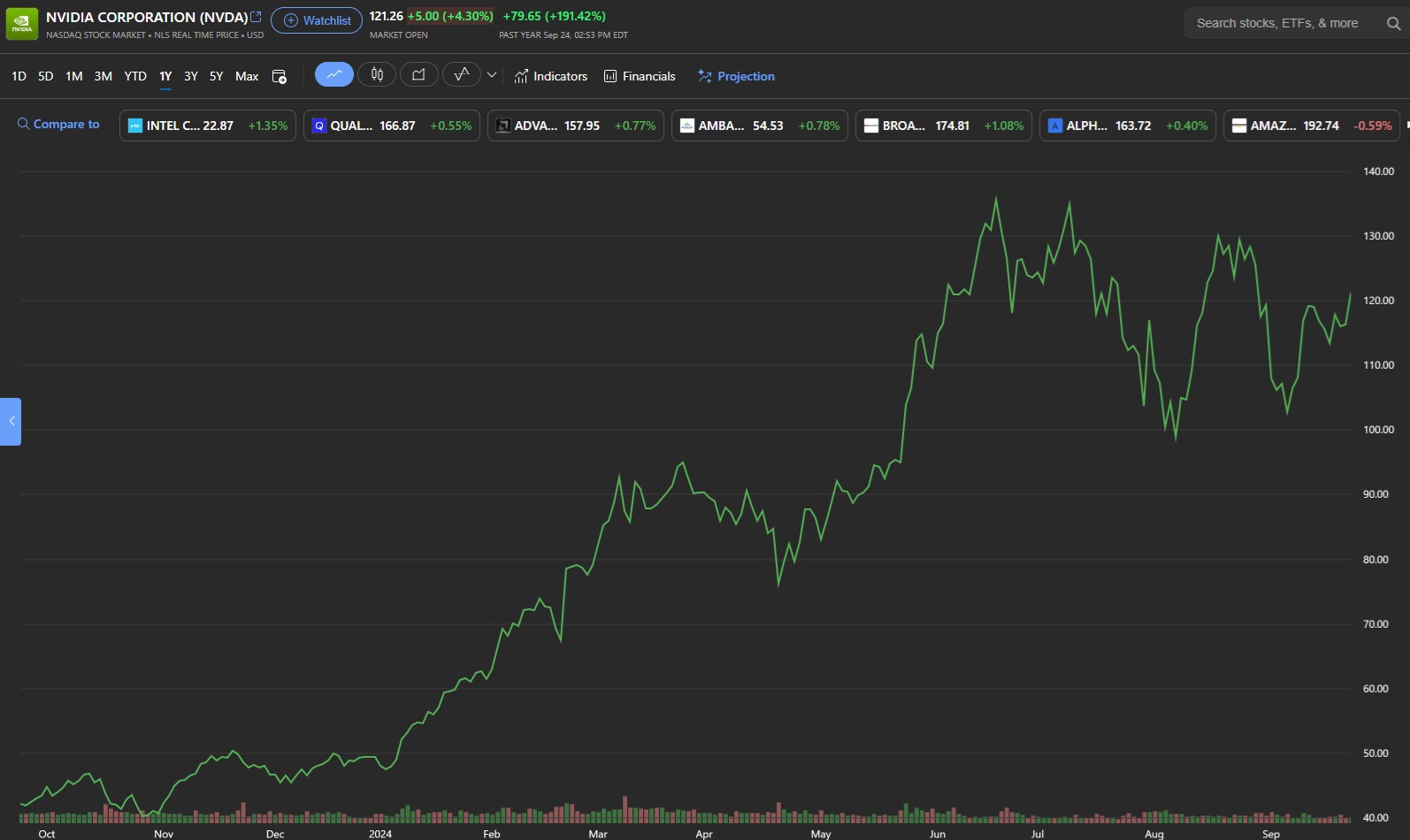Open NVDA external link icon
The width and height of the screenshot is (1410, 840).
click(257, 17)
